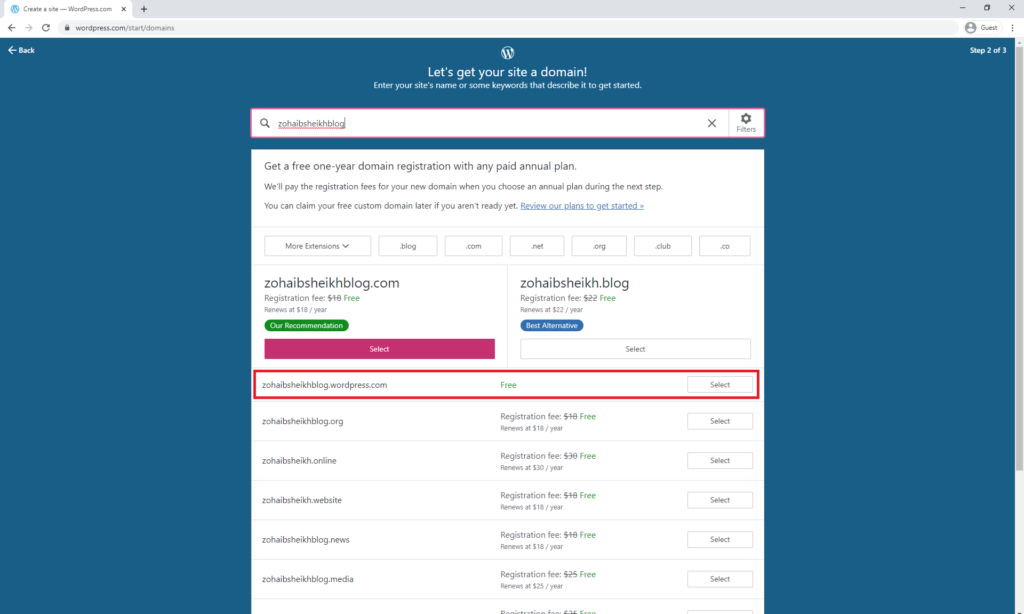
Task: Click zohaibsheikh.blog heading text
Action: tap(575, 283)
